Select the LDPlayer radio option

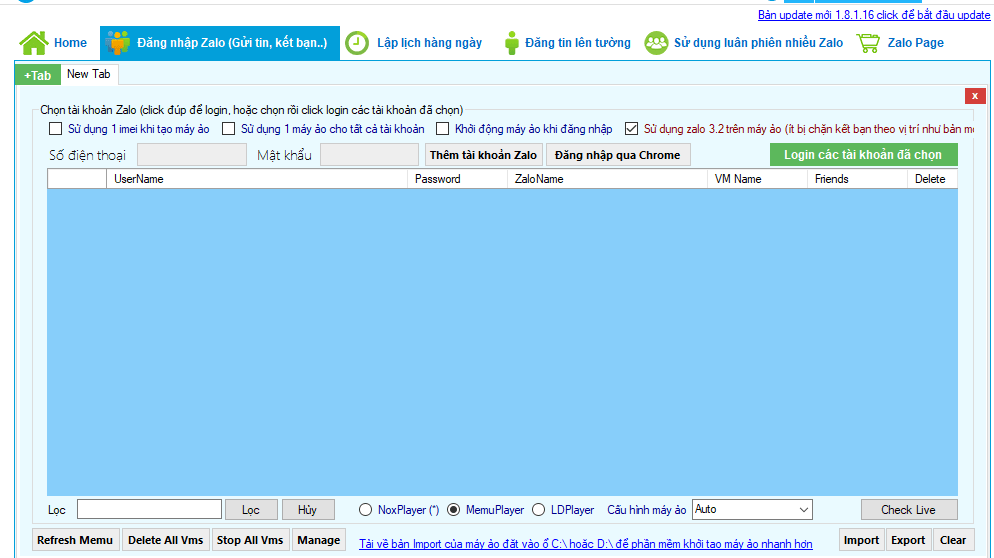pyautogui.click(x=539, y=510)
